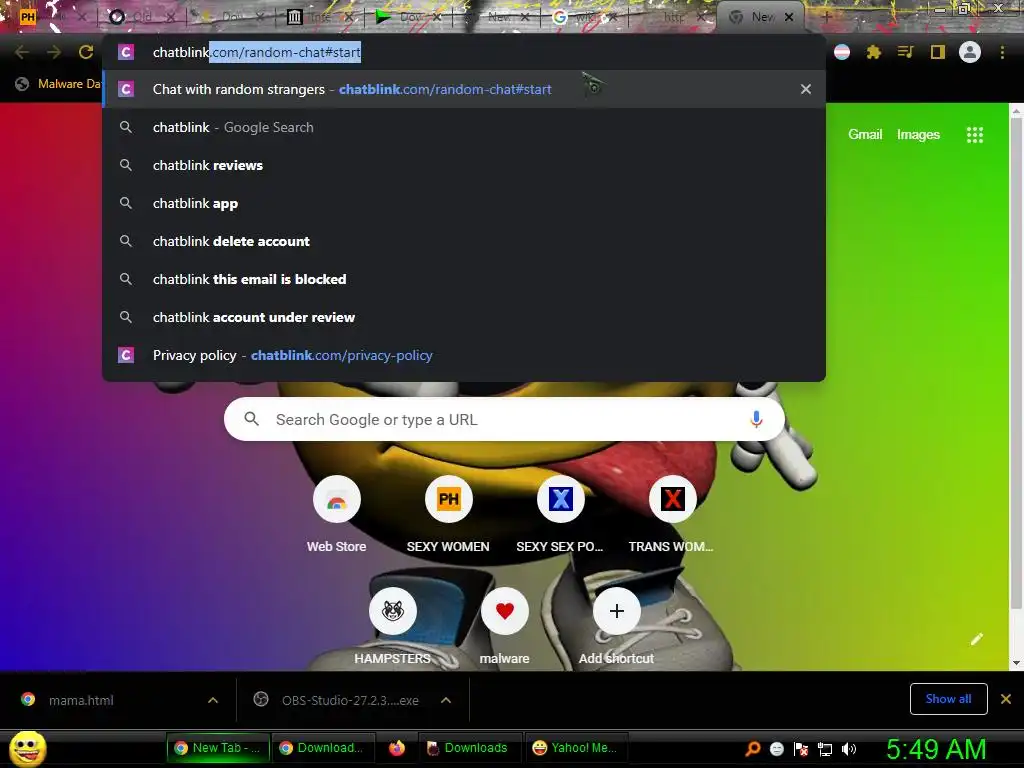The height and width of the screenshot is (768, 1024).
Task: Click the address bar URL text
Action: (257, 52)
